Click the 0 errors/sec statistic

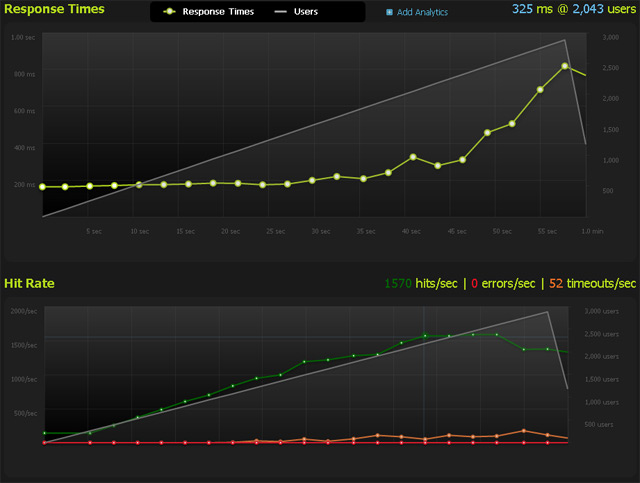(503, 284)
